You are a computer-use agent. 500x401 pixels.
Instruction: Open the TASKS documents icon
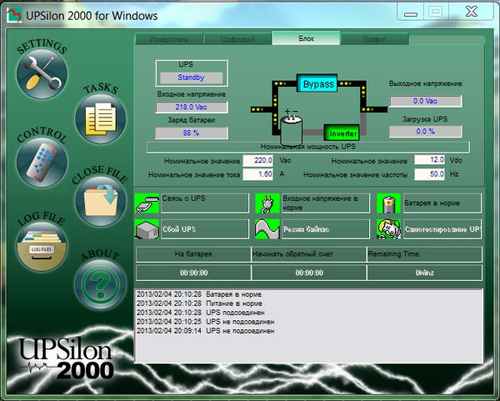coord(101,119)
